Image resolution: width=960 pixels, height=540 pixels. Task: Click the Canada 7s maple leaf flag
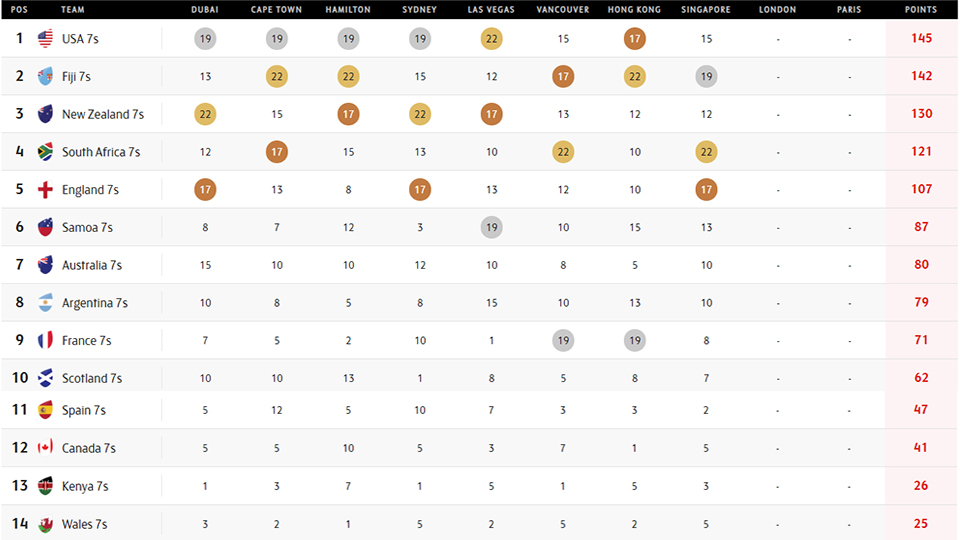(45, 448)
